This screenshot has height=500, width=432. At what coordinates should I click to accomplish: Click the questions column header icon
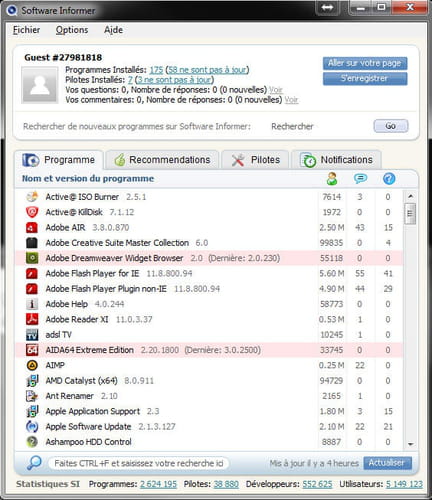[x=389, y=179]
